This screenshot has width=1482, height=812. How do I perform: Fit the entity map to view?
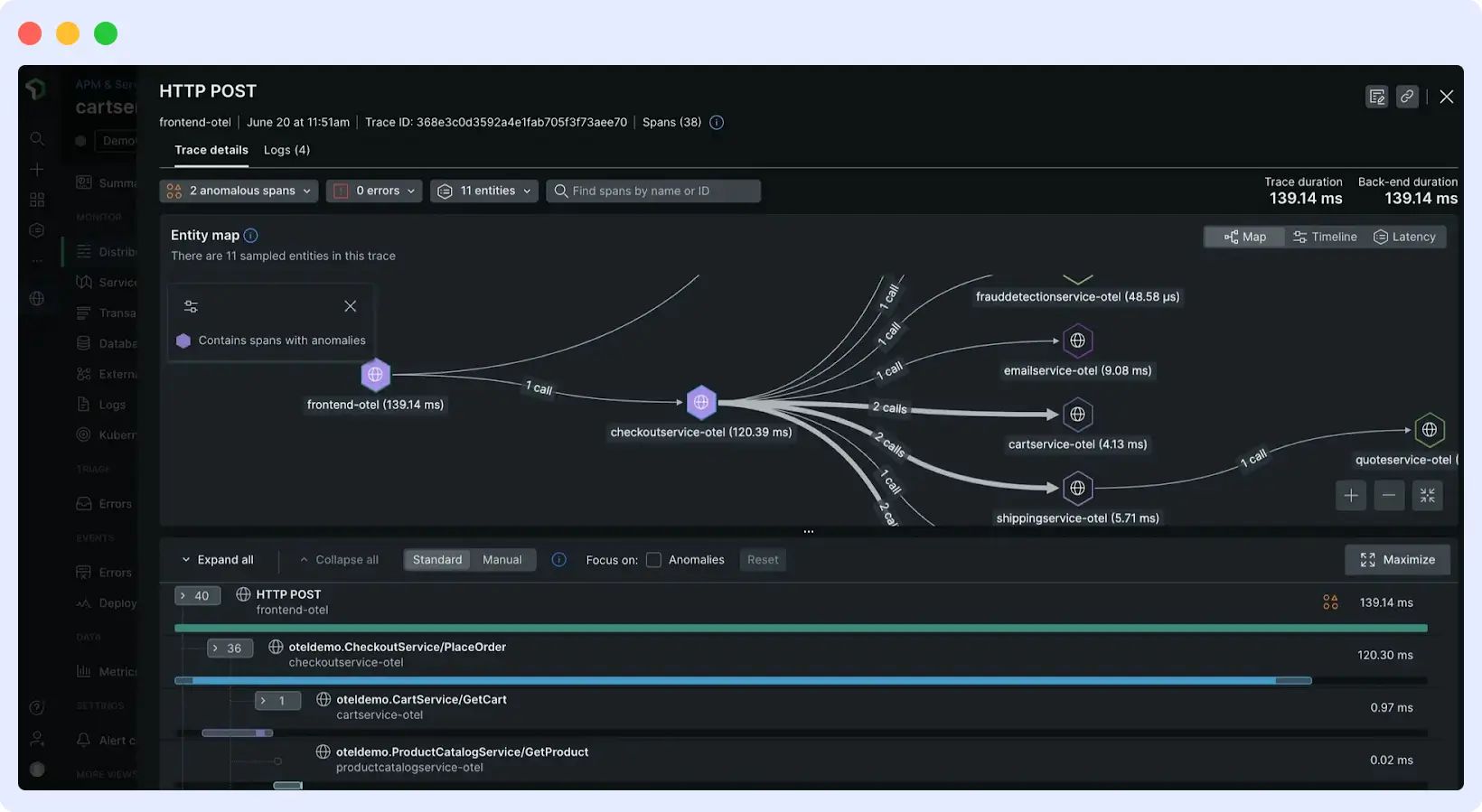1428,495
